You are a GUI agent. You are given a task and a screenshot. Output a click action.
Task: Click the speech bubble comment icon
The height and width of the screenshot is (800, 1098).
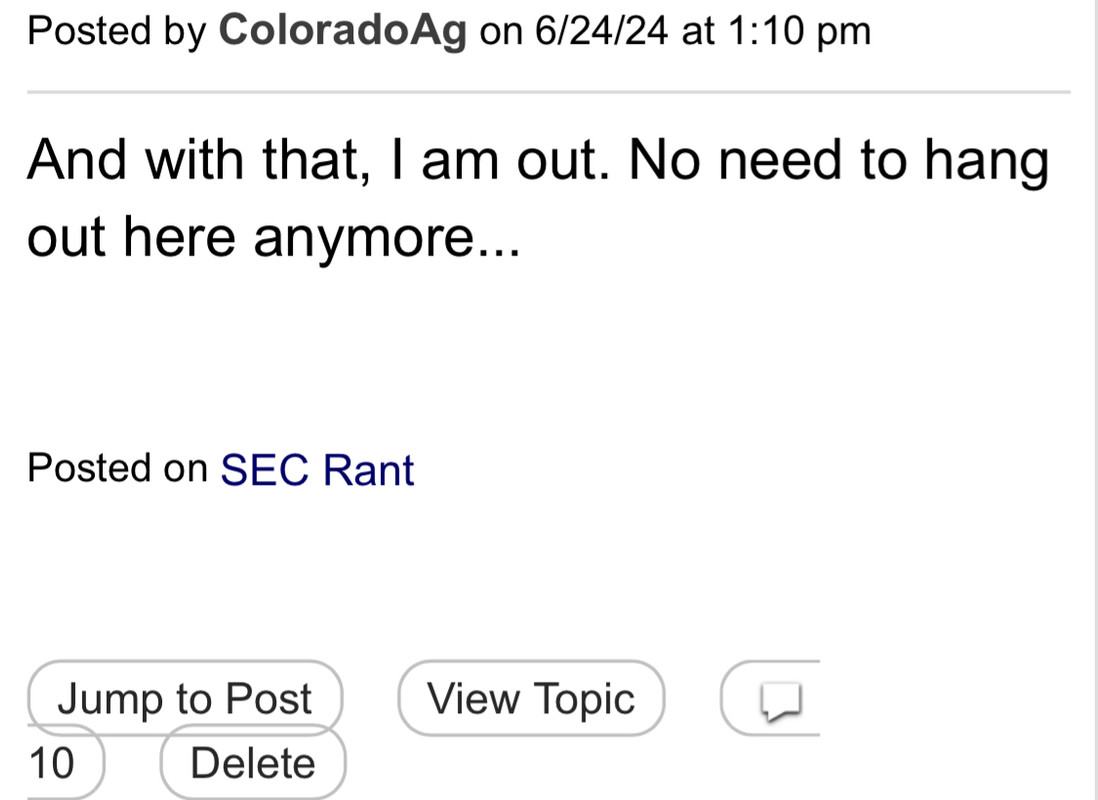coord(781,700)
